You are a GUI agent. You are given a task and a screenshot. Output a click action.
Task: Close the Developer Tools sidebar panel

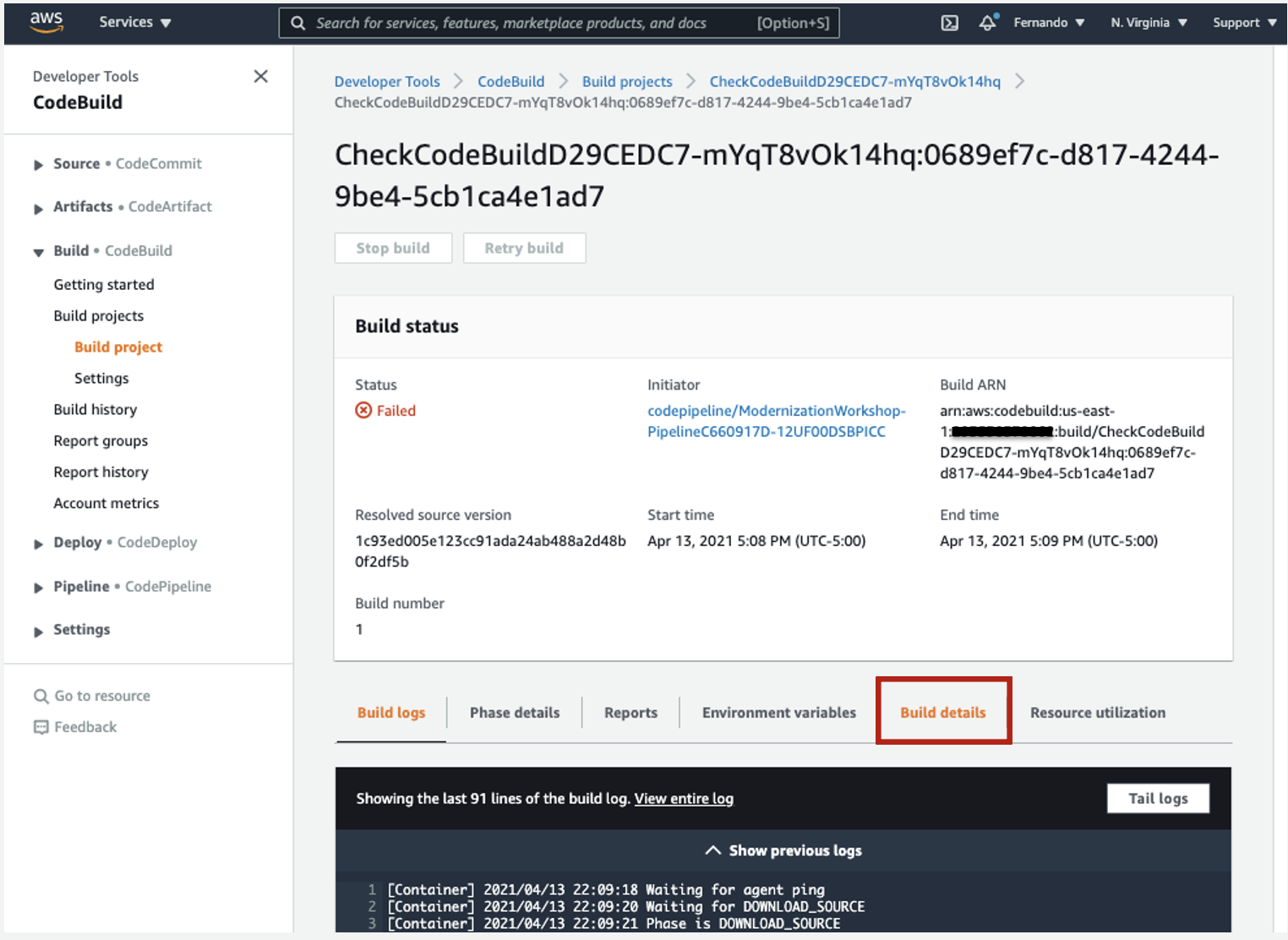261,77
